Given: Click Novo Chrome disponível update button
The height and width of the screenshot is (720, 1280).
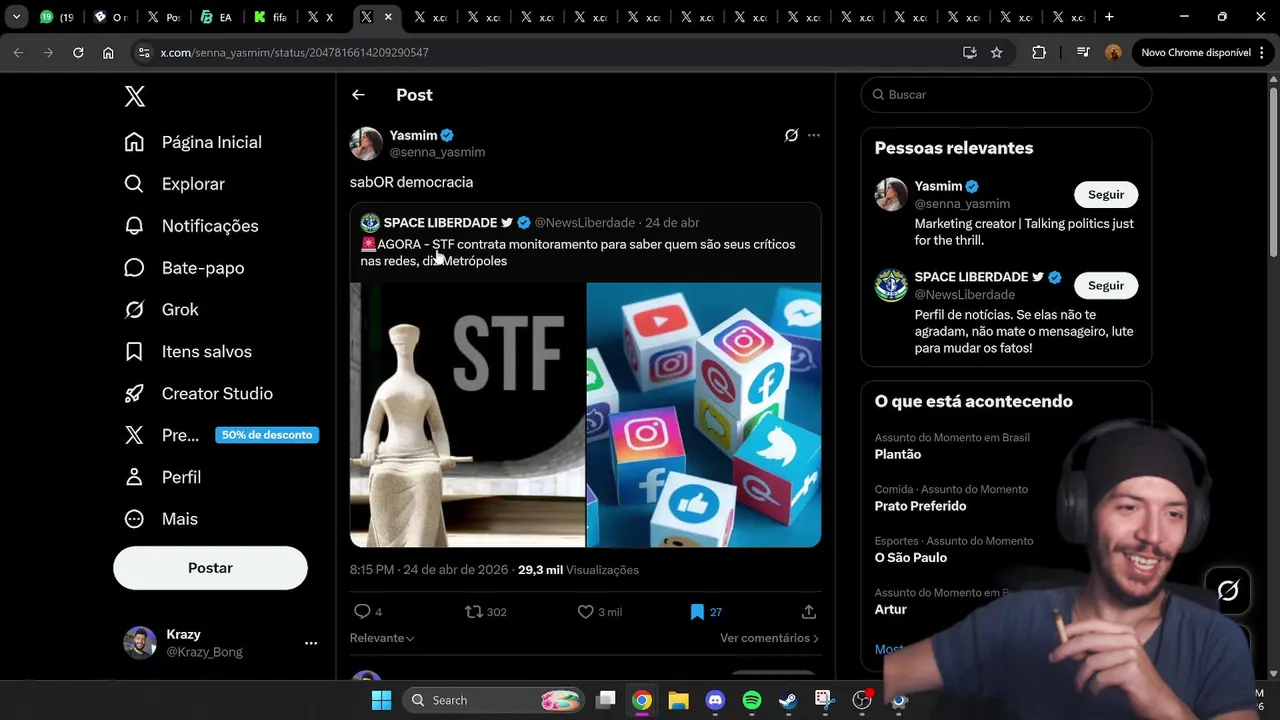Looking at the screenshot, I should (1203, 52).
